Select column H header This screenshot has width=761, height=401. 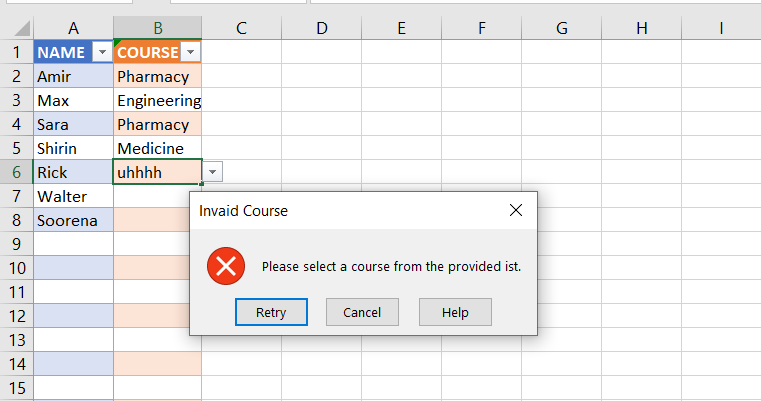641,29
